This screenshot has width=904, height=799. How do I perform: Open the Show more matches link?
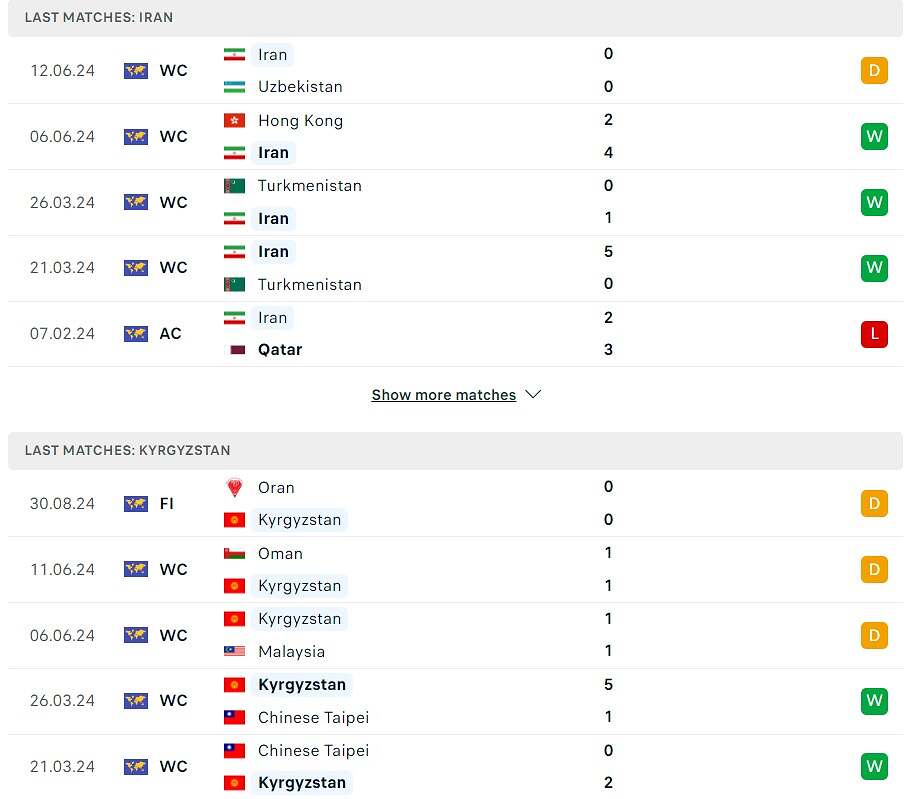point(443,395)
